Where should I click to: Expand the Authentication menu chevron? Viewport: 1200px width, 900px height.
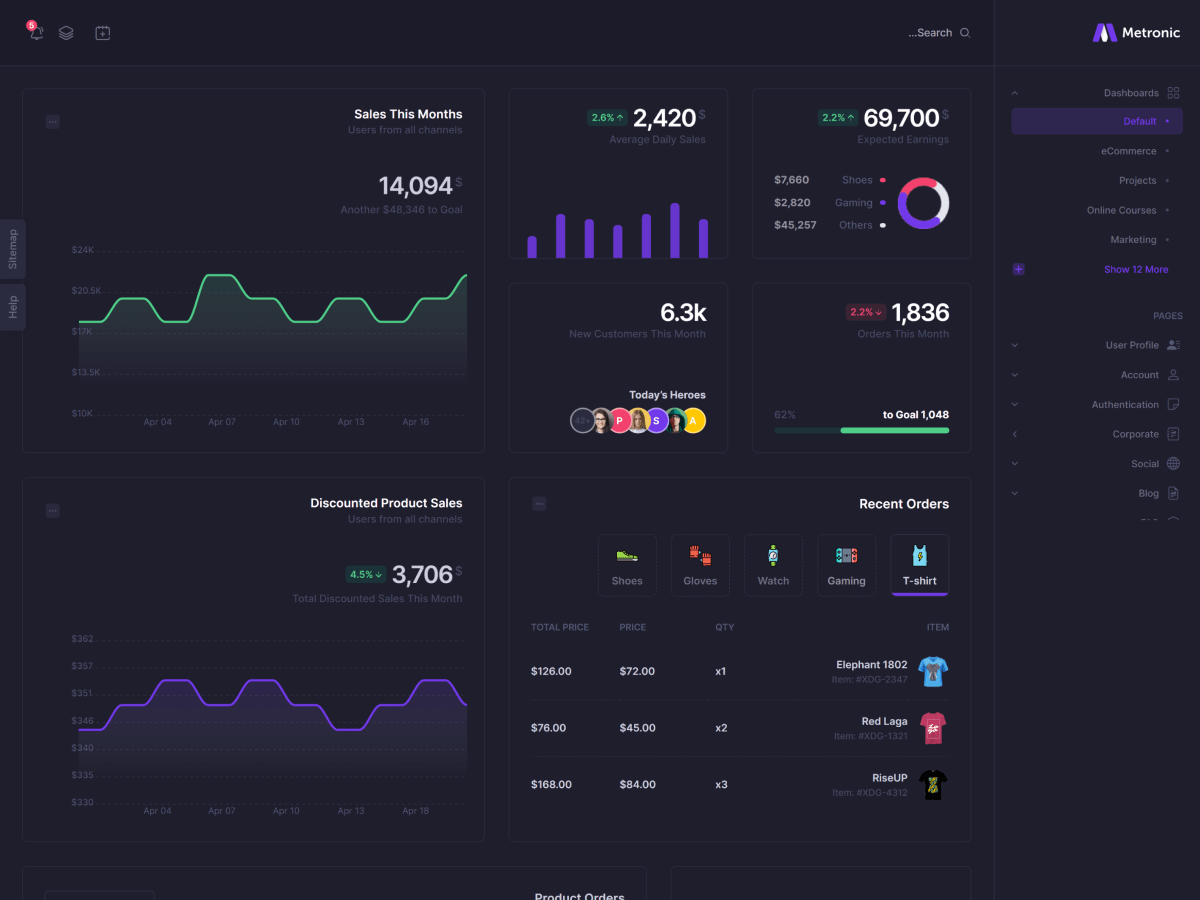point(1015,405)
